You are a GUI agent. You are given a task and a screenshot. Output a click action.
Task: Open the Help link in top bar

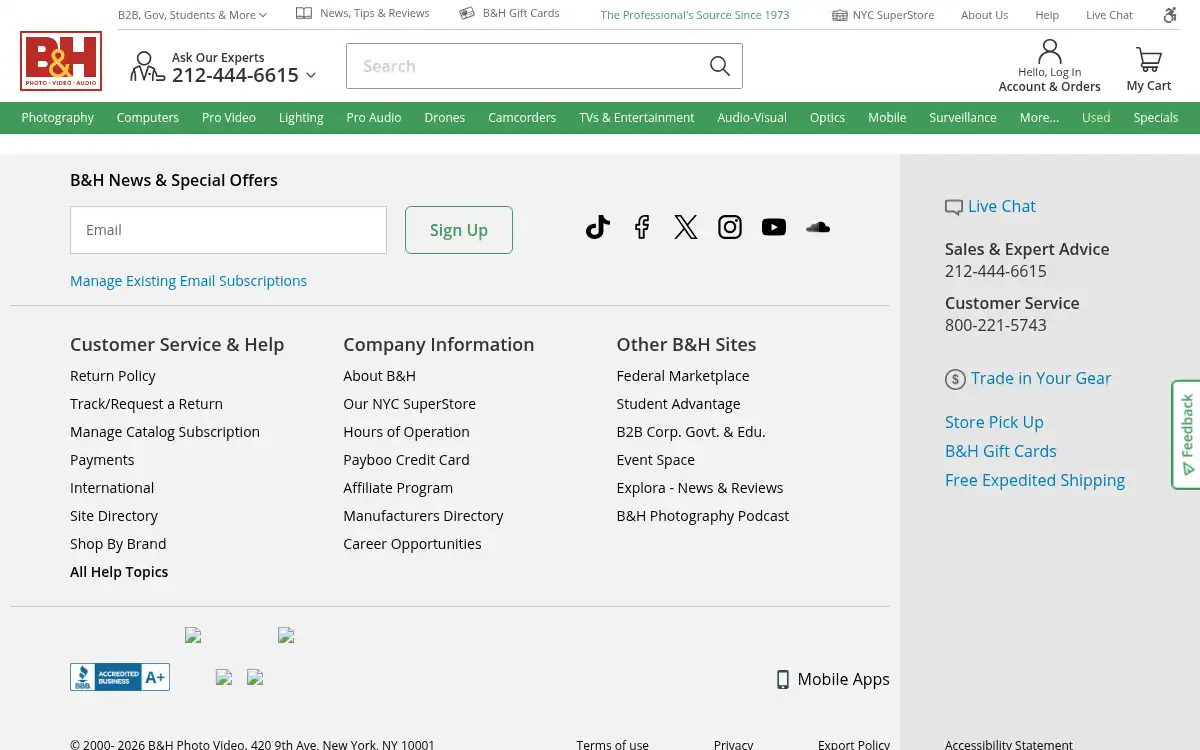coord(1047,15)
